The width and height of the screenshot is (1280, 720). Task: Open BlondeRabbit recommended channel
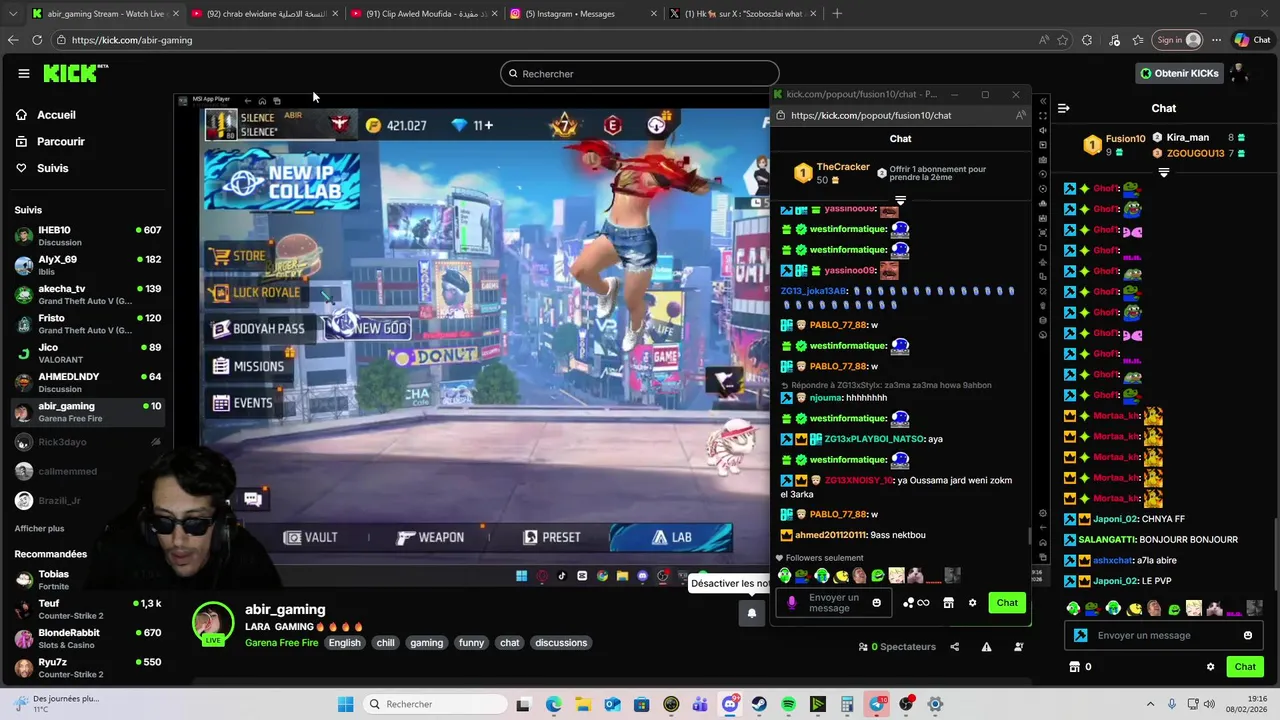click(x=88, y=638)
